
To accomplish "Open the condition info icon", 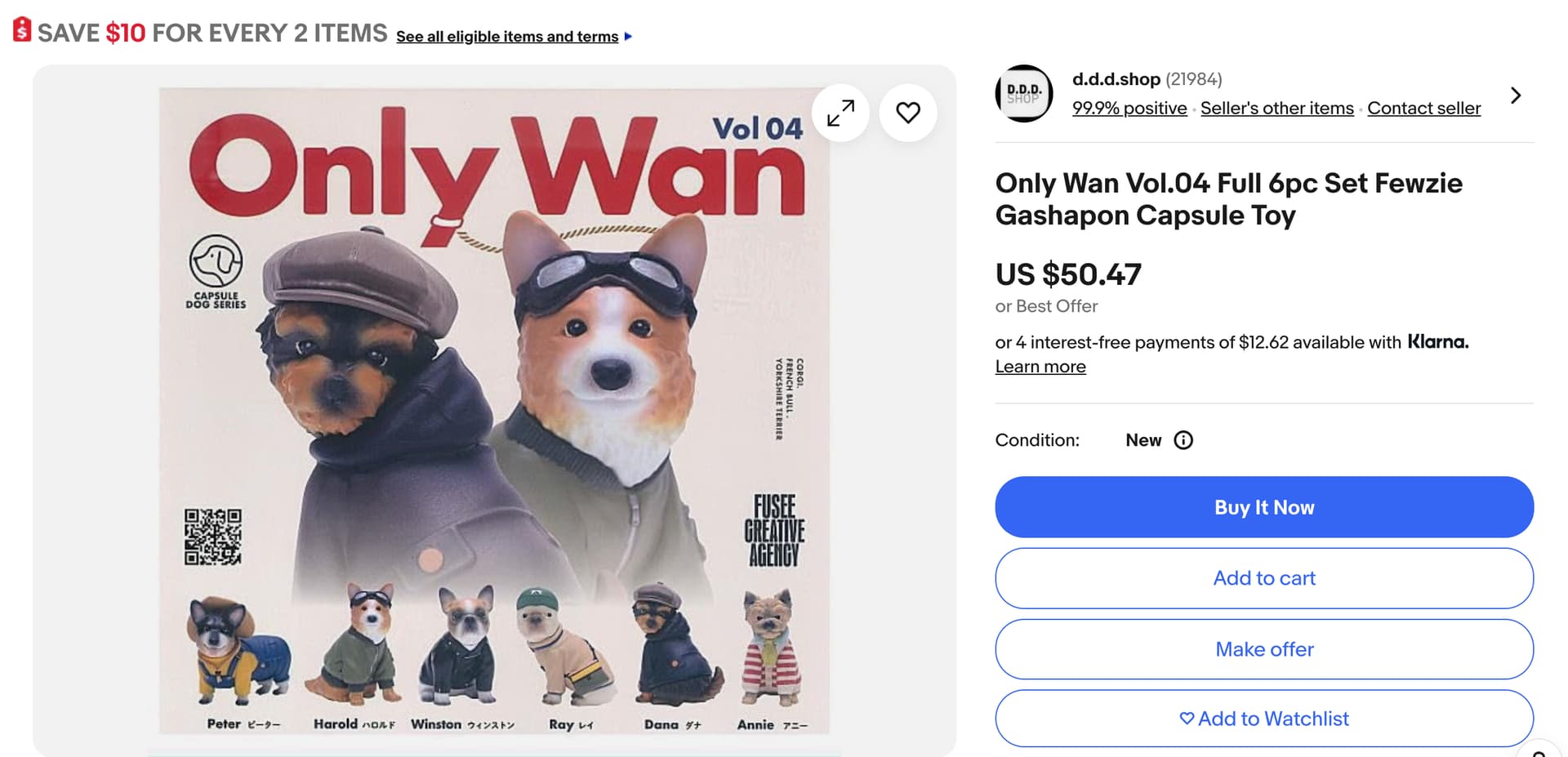I will [1183, 440].
